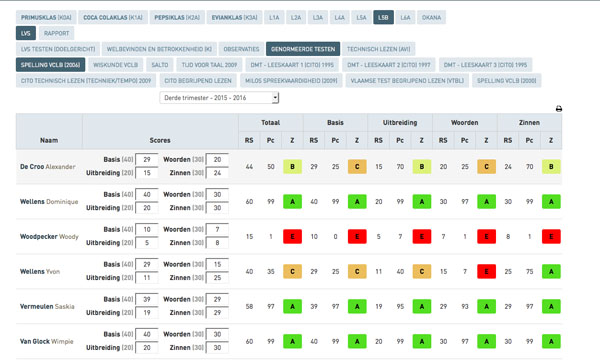Open the trimester dropdown 'Derde trimester - 2015 - 2016'

(x=219, y=98)
